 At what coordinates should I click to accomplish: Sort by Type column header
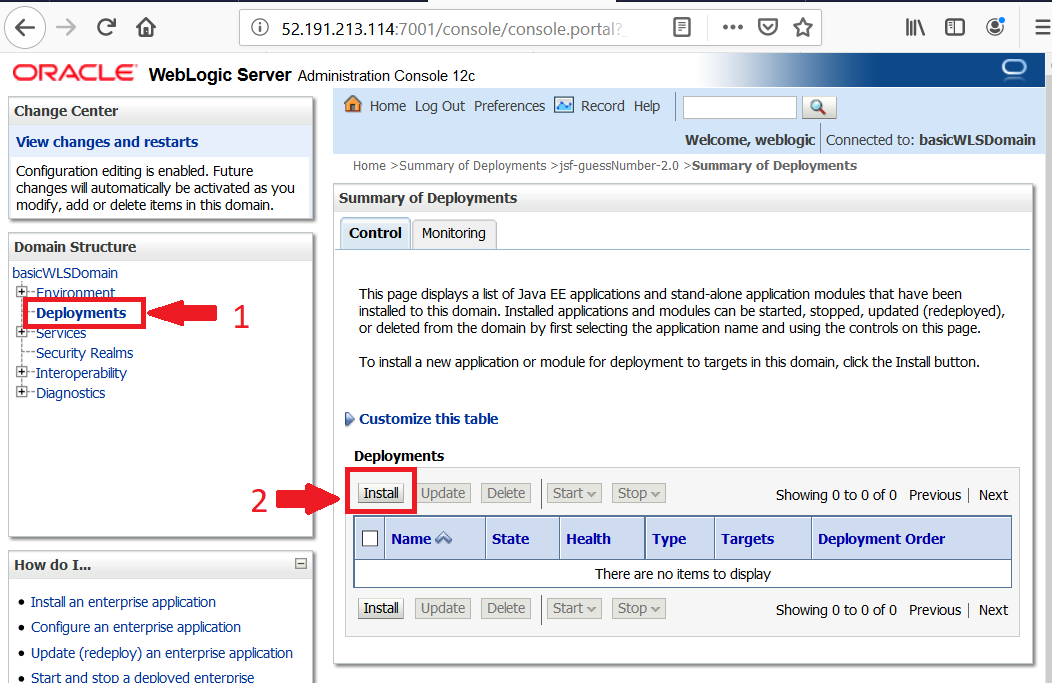click(669, 539)
